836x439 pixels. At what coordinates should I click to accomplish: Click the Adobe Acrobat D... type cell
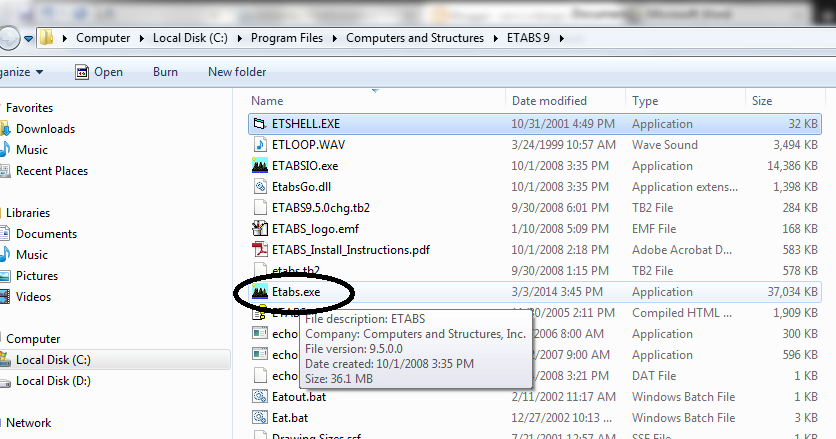(x=682, y=250)
